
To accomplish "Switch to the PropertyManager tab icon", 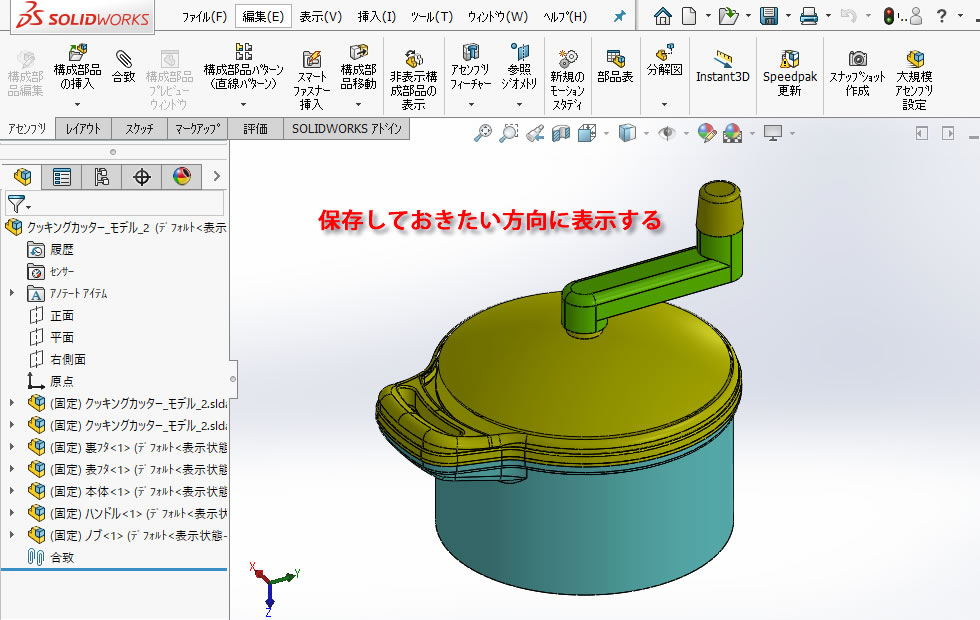I will click(61, 177).
